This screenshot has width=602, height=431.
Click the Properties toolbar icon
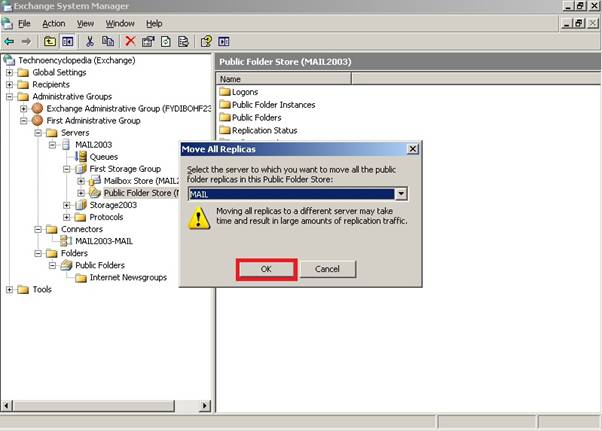tap(147, 41)
